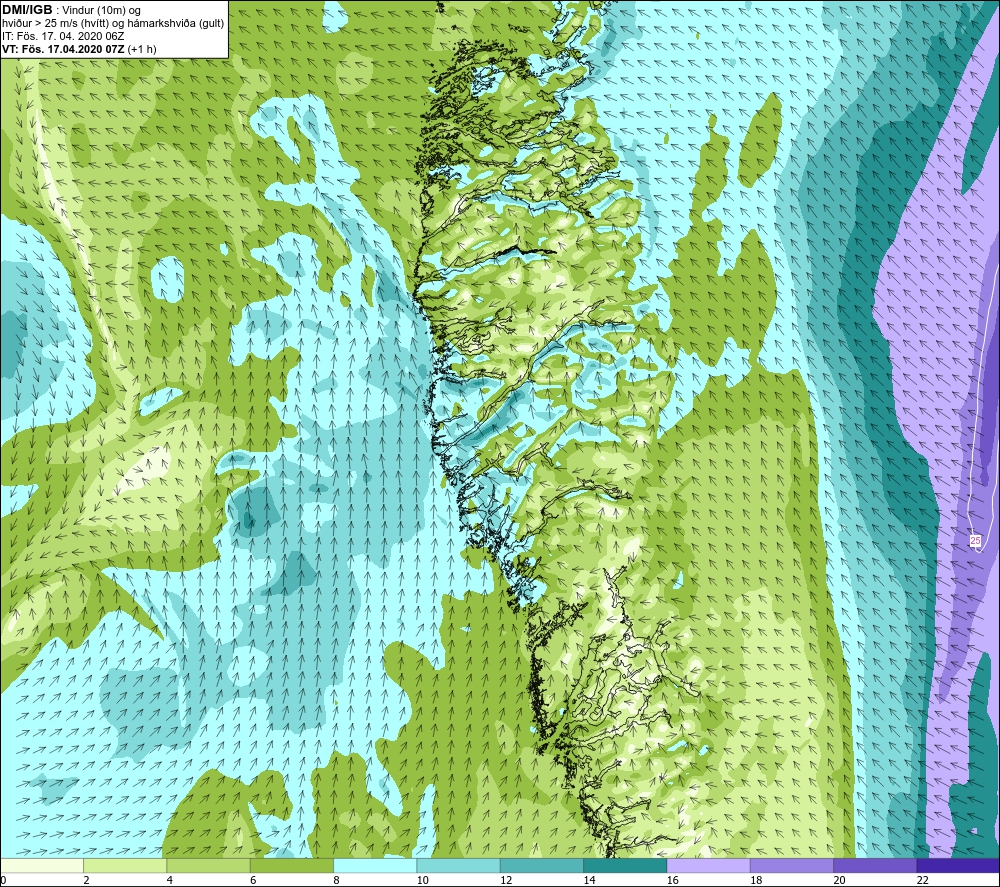Viewport: 1000px width, 887px height.
Task: Click the 'IT: Fös. 17. 04. 2020 06Z' line
Action: point(63,36)
